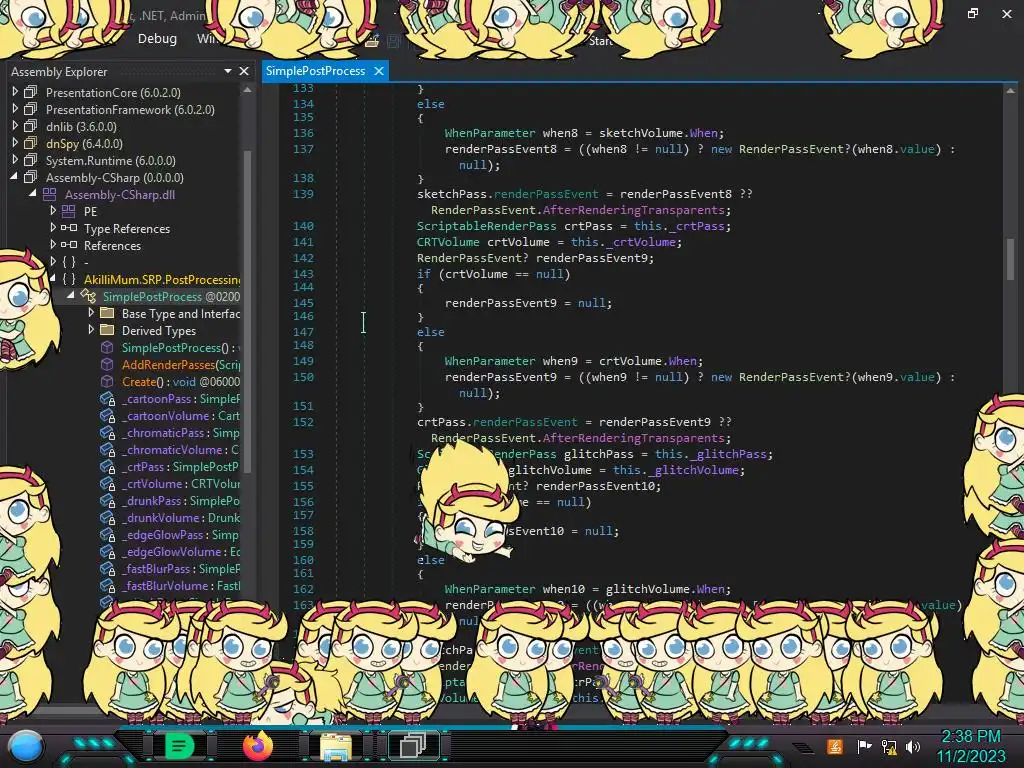Click the _edgeGlowPass field icon
Screen dimensions: 1024x768
tap(107, 534)
